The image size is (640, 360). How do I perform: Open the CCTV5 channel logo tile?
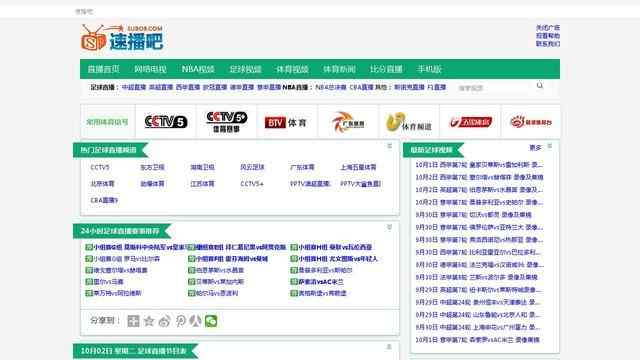pyautogui.click(x=166, y=122)
